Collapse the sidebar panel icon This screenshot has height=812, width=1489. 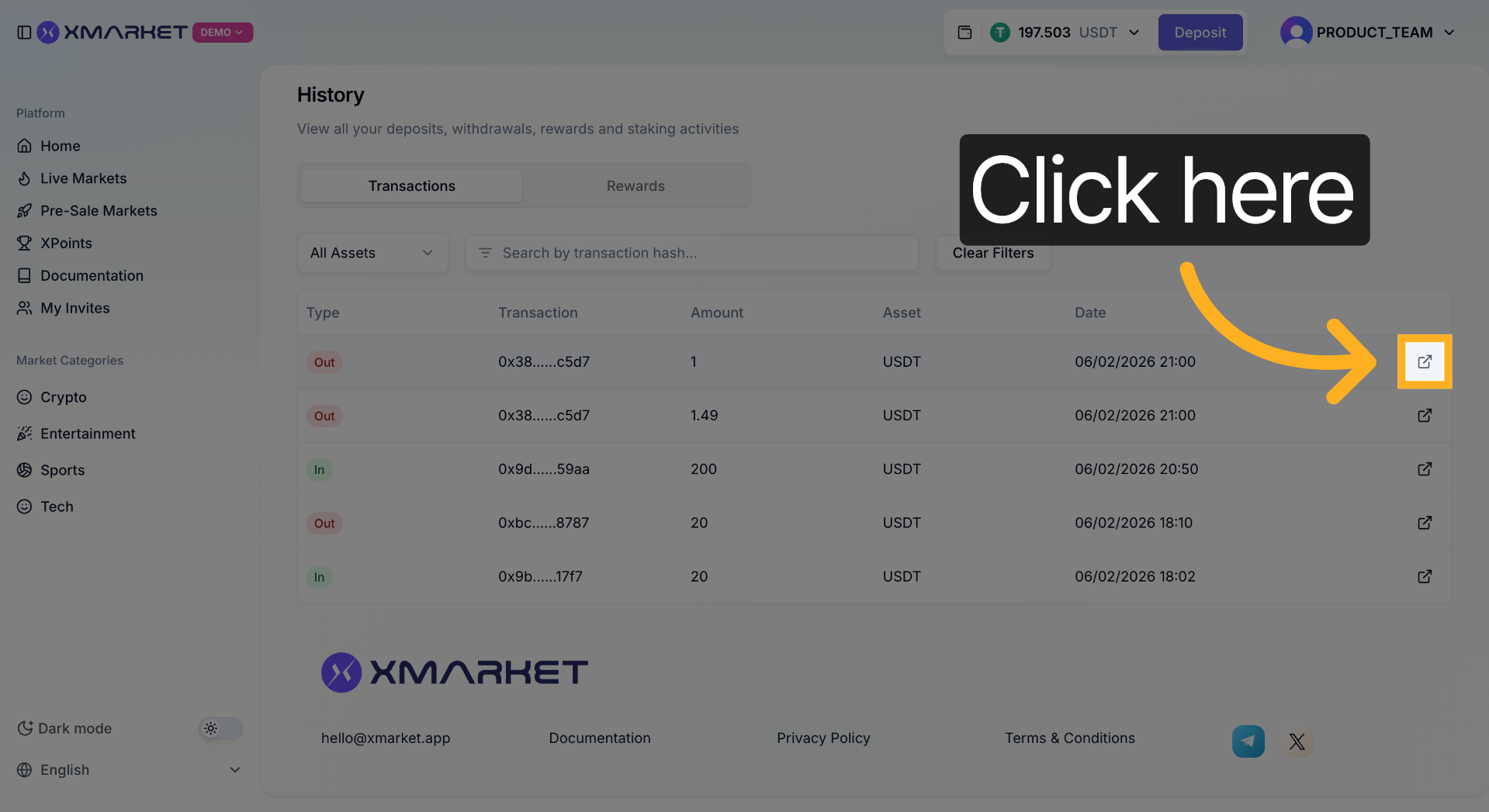click(24, 33)
